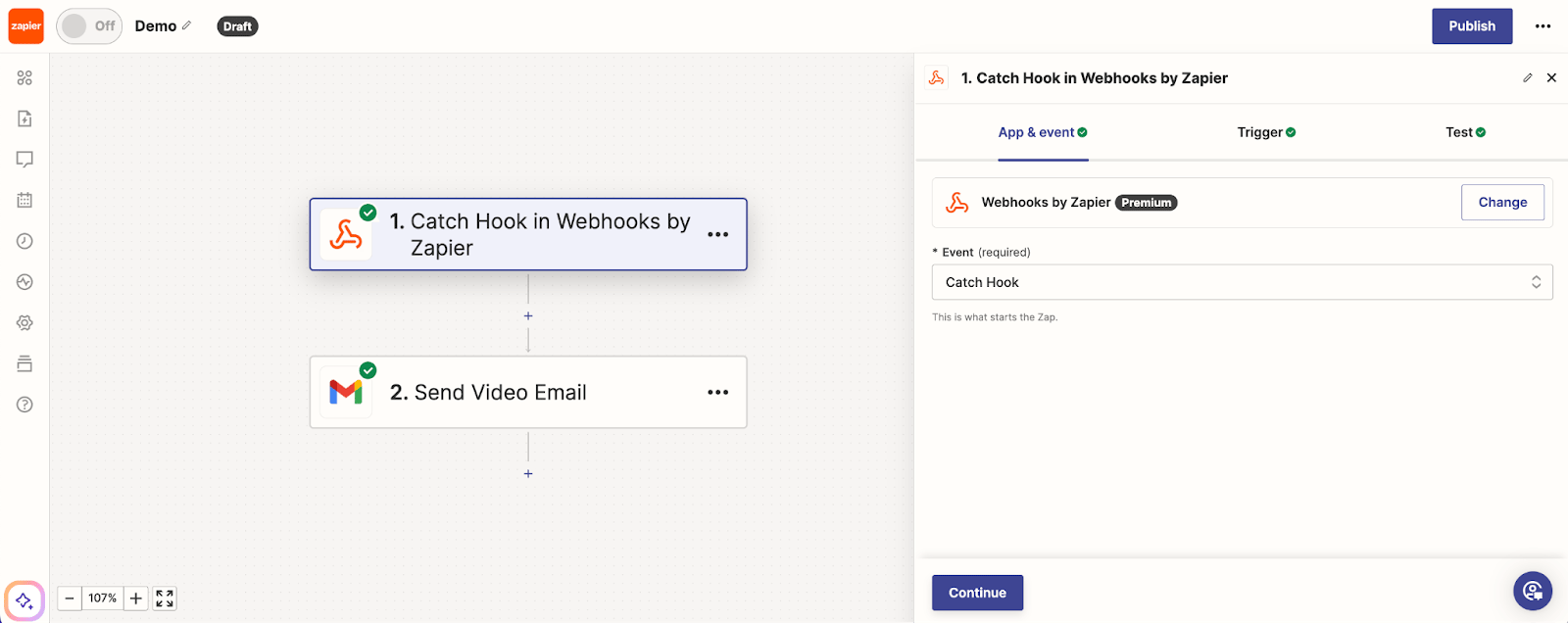The width and height of the screenshot is (1568, 623).
Task: Click the Webhooks by Zapier app icon
Action: [x=957, y=203]
